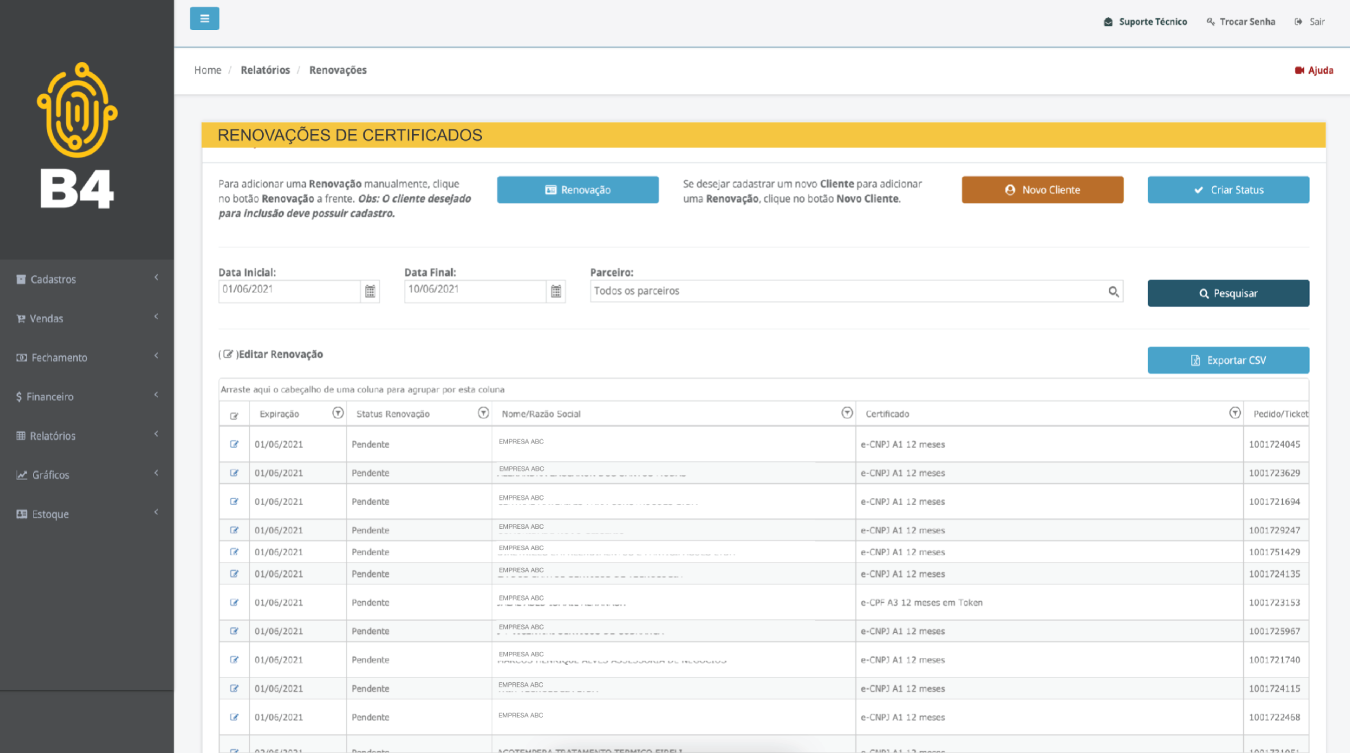
Task: Edit renewal for ticket 1001725967
Action: (234, 630)
